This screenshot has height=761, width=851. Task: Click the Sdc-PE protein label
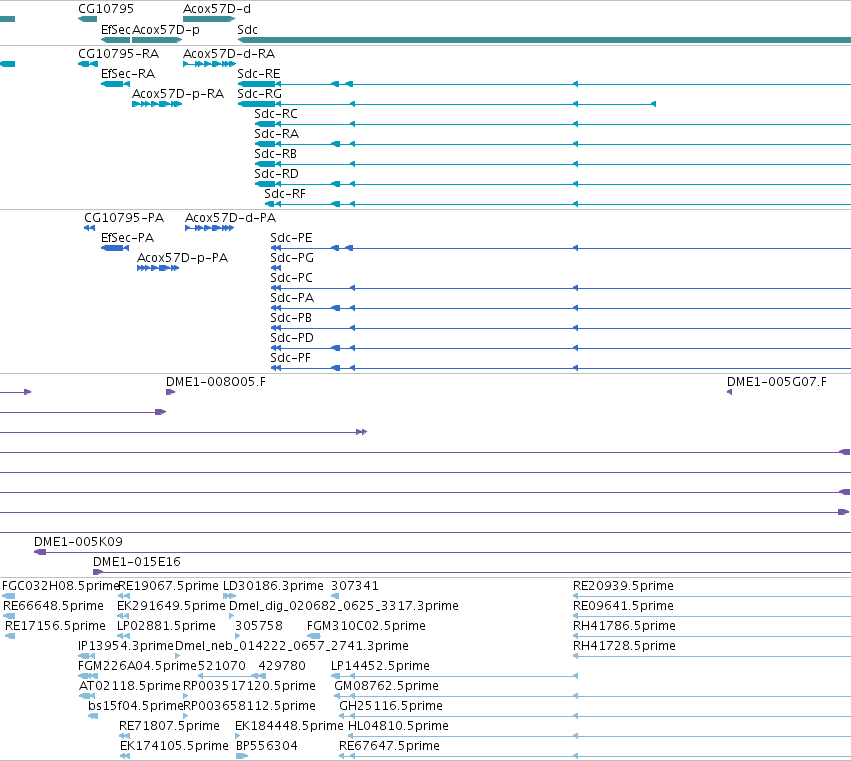point(291,238)
